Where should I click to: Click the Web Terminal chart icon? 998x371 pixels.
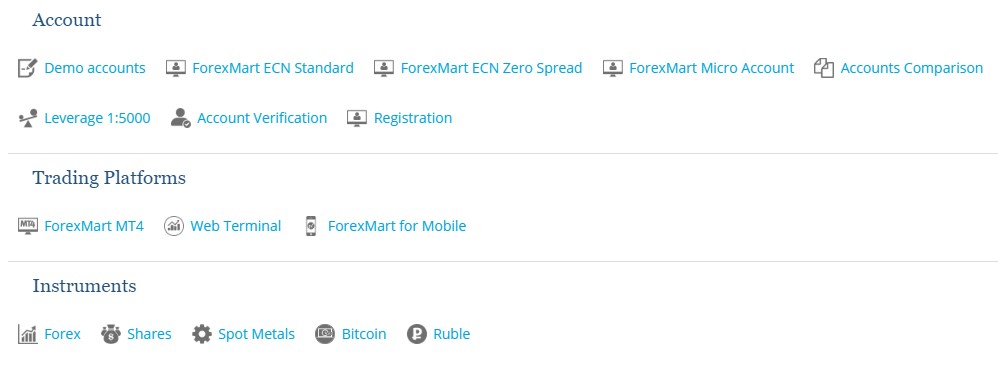(x=174, y=226)
